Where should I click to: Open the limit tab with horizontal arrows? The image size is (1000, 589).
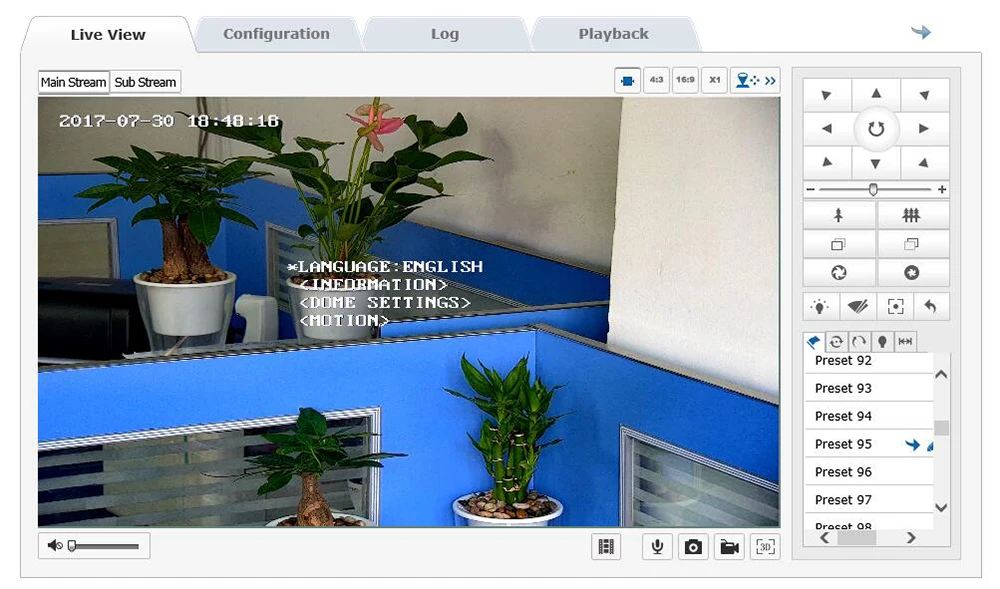tap(905, 342)
